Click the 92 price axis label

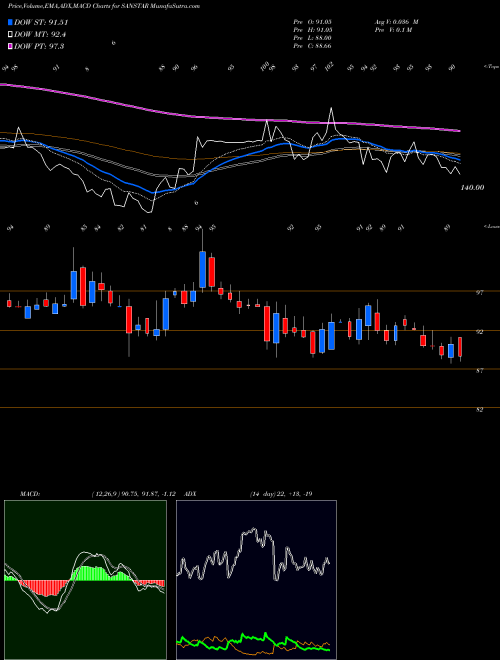pyautogui.click(x=479, y=332)
